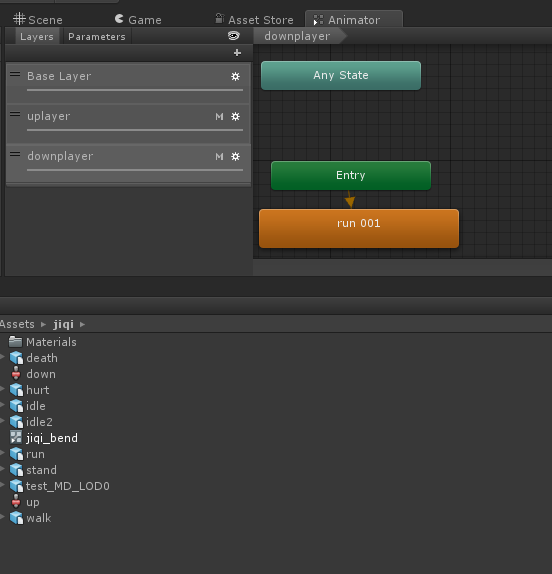The width and height of the screenshot is (552, 574).
Task: Click the Base Layer weight bar
Action: coord(135,90)
